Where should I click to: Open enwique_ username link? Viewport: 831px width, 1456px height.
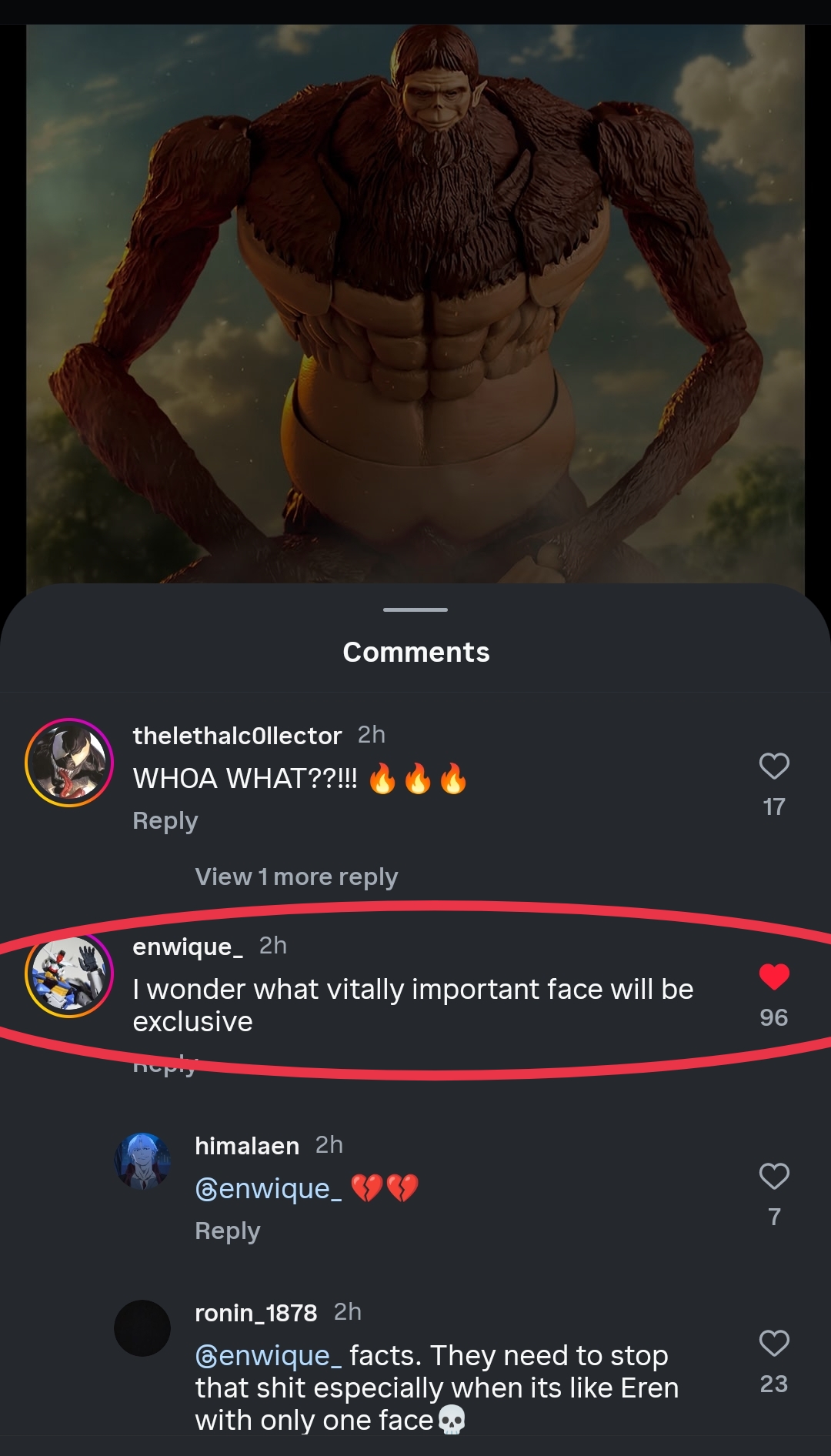click(x=188, y=947)
